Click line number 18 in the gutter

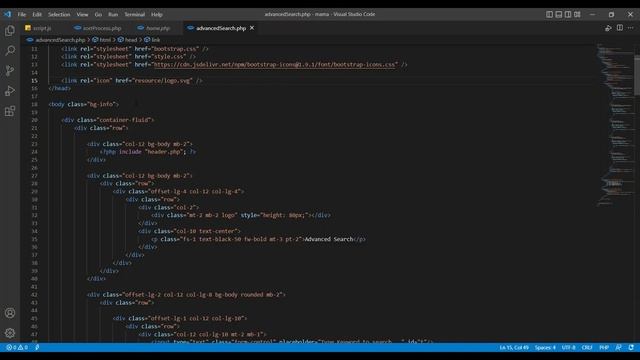tap(34, 104)
